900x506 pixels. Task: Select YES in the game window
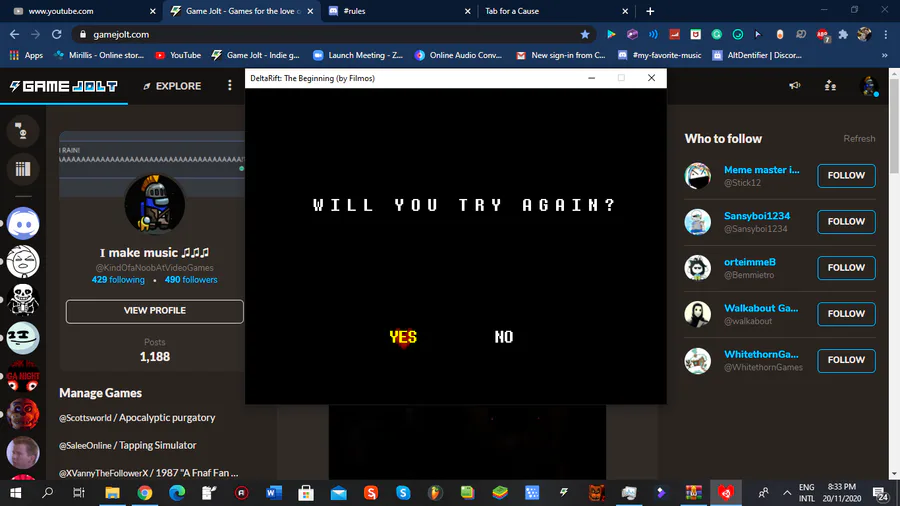point(403,337)
